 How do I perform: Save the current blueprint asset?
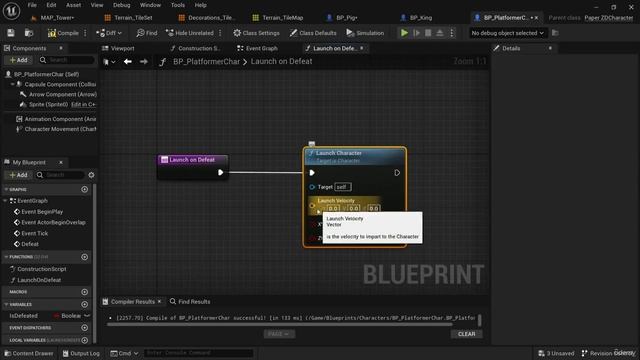point(11,33)
